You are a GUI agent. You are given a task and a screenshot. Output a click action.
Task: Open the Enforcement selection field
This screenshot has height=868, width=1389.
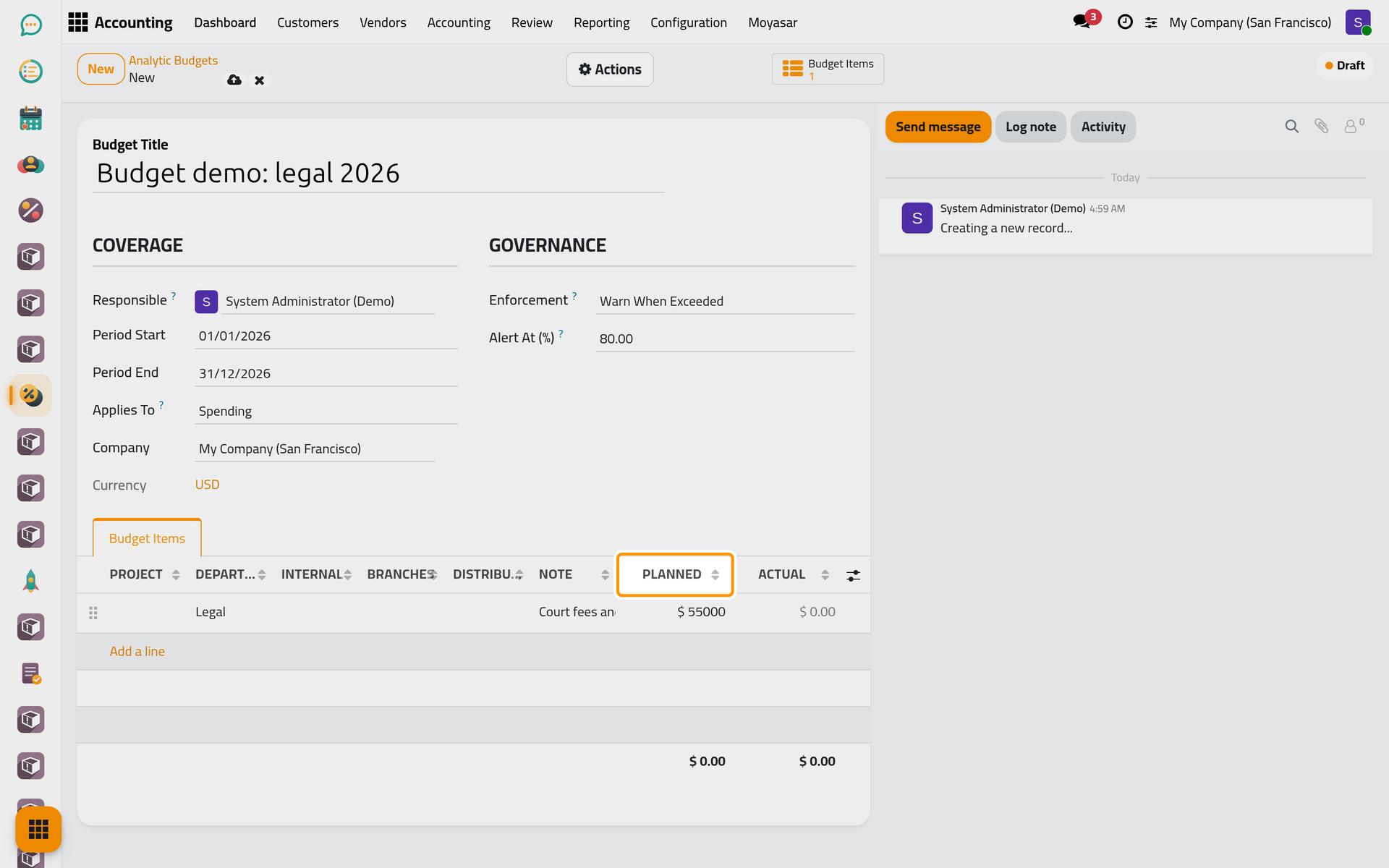click(725, 302)
